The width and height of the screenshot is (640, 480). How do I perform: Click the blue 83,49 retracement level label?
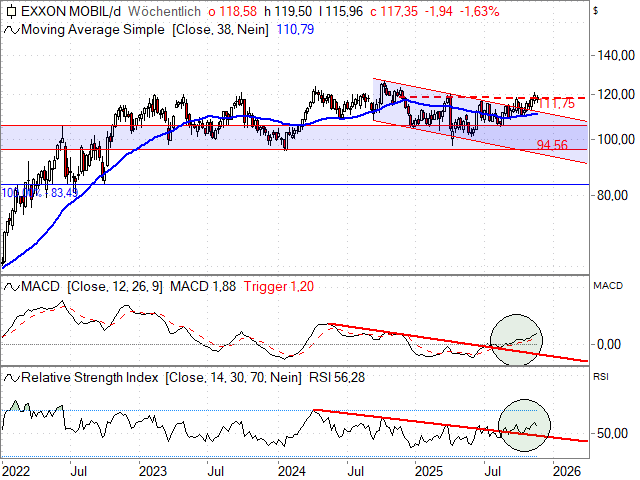(x=64, y=192)
